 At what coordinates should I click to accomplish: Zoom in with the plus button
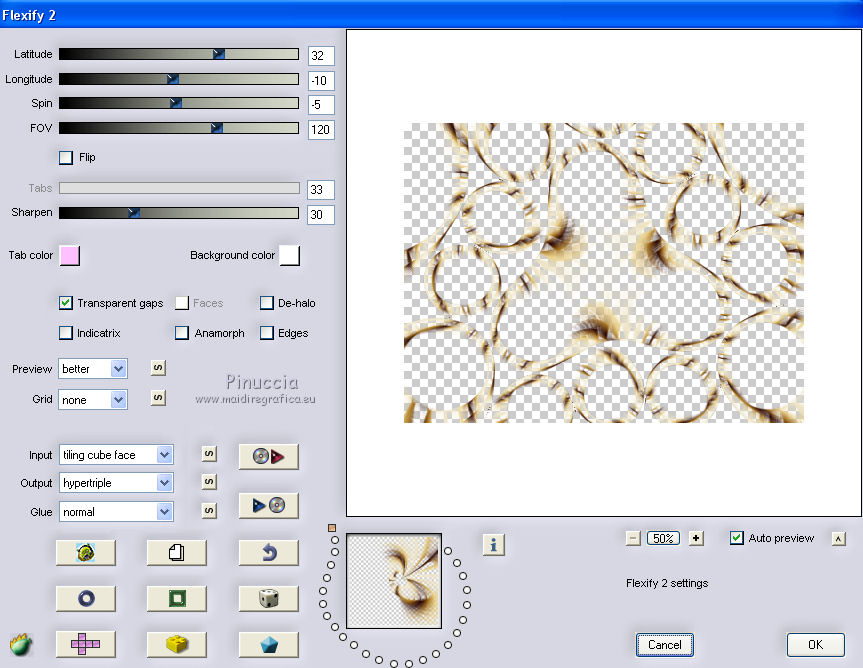pyautogui.click(x=696, y=538)
